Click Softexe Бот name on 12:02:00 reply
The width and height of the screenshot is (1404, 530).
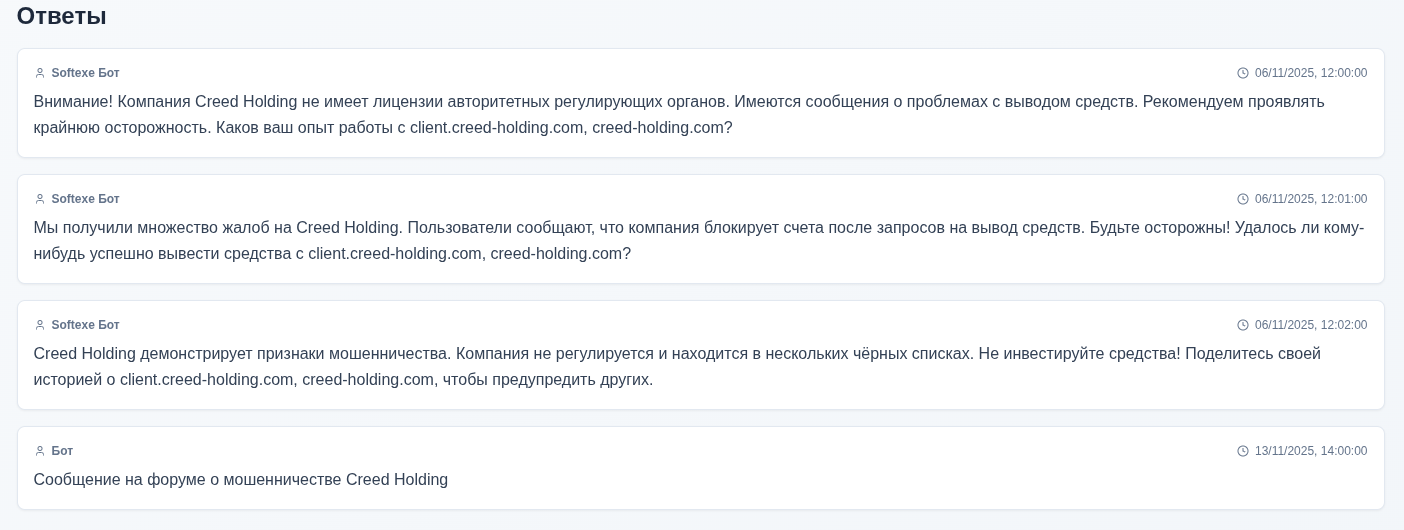(85, 325)
